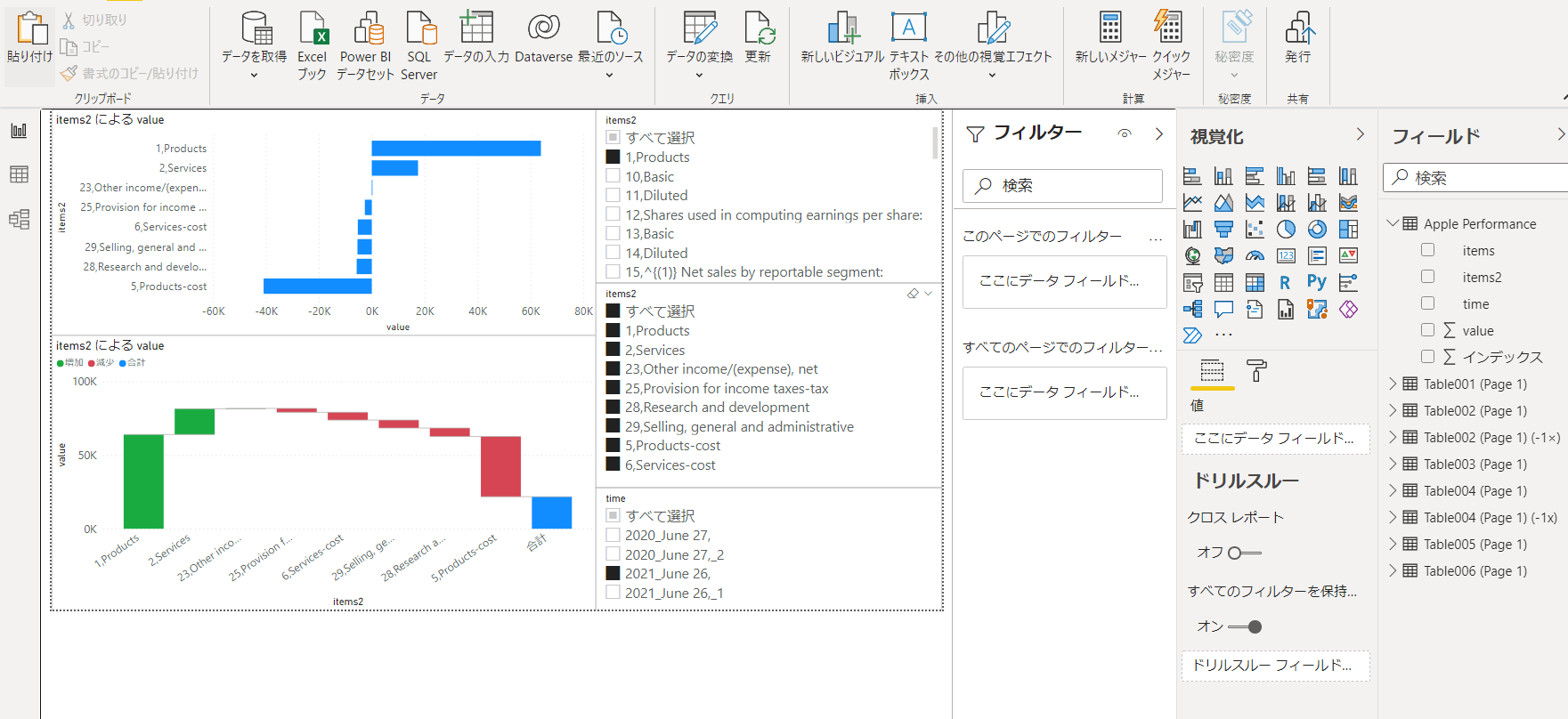This screenshot has width=1568, height=719.
Task: Turn on the クロス レポート toggle
Action: [x=1244, y=553]
